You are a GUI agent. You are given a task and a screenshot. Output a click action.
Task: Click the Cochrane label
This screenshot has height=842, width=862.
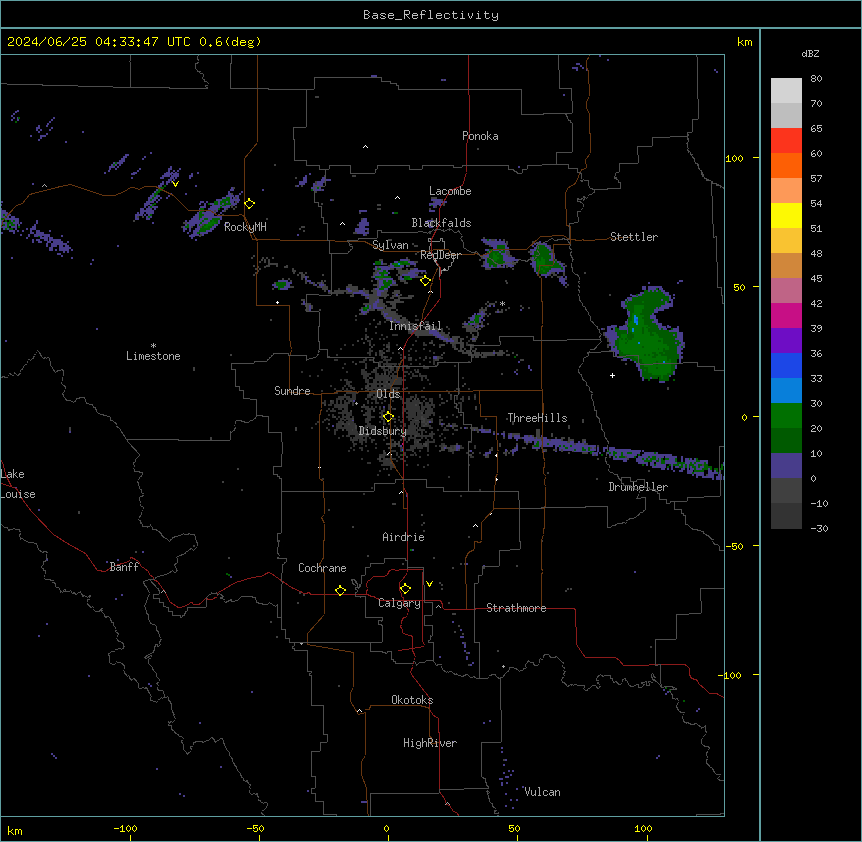coord(322,568)
